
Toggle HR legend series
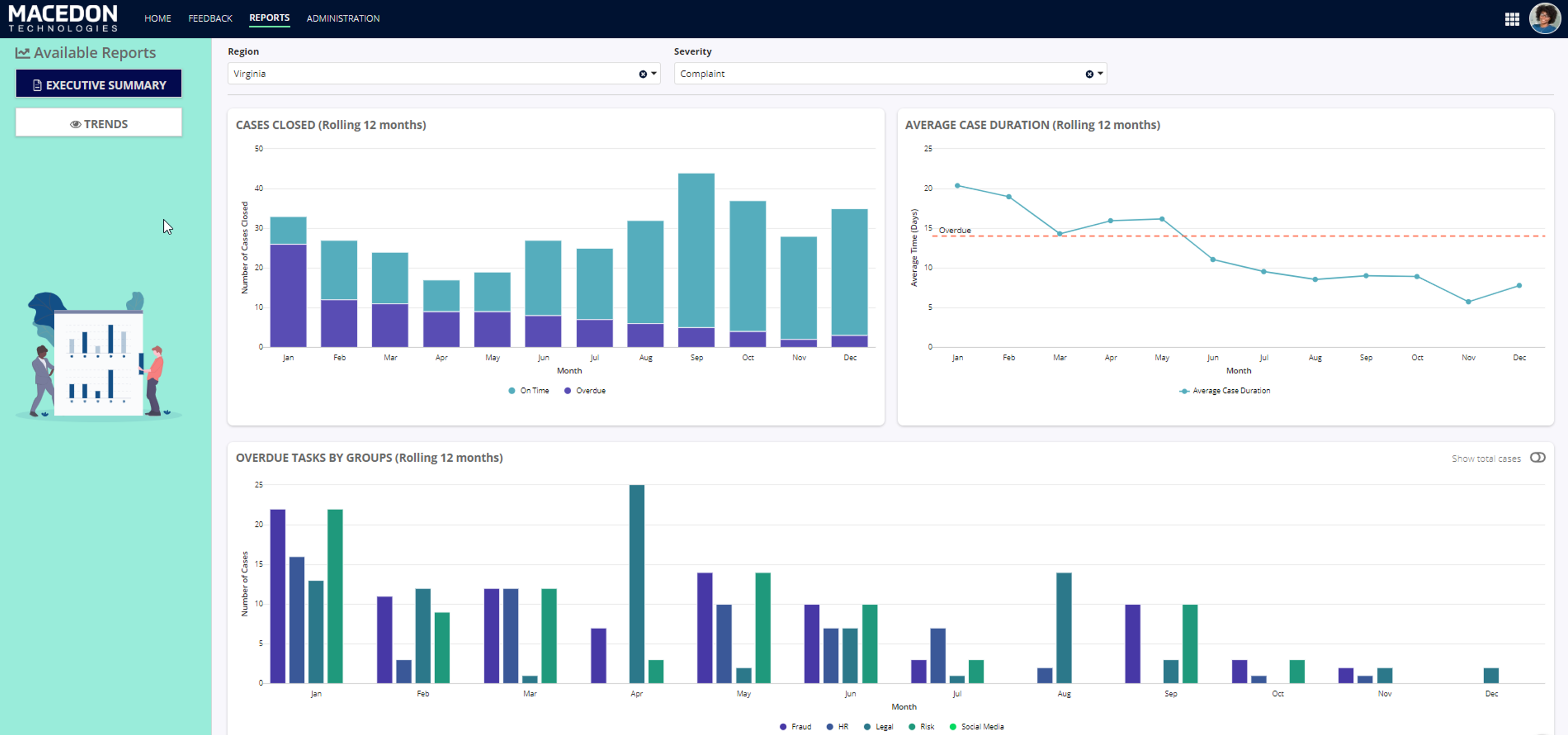(x=837, y=726)
